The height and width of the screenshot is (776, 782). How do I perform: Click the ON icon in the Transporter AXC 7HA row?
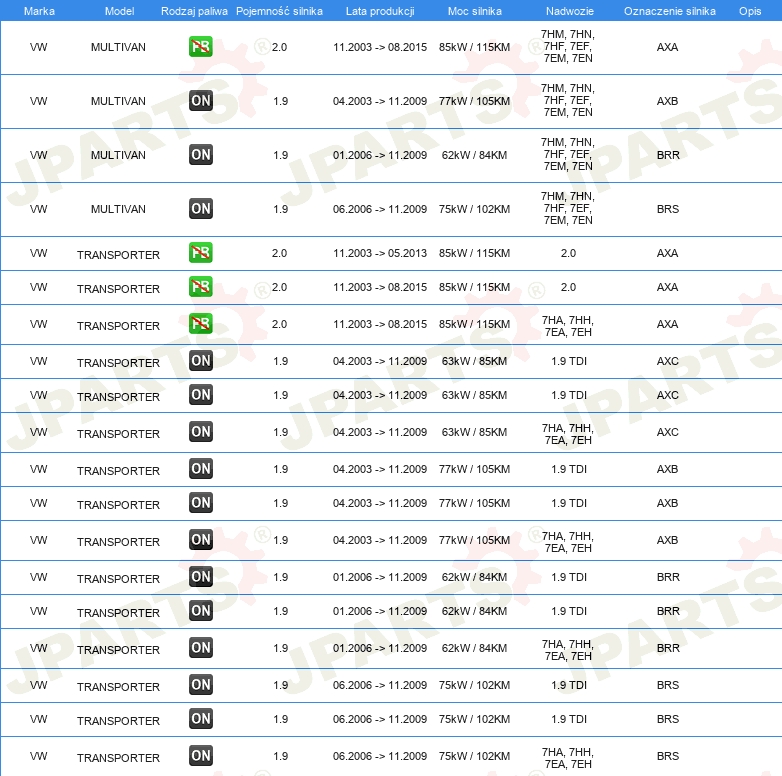tap(201, 432)
